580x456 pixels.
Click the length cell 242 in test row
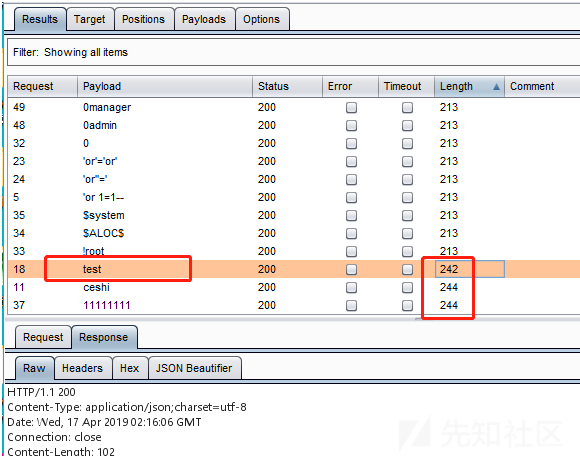point(469,269)
